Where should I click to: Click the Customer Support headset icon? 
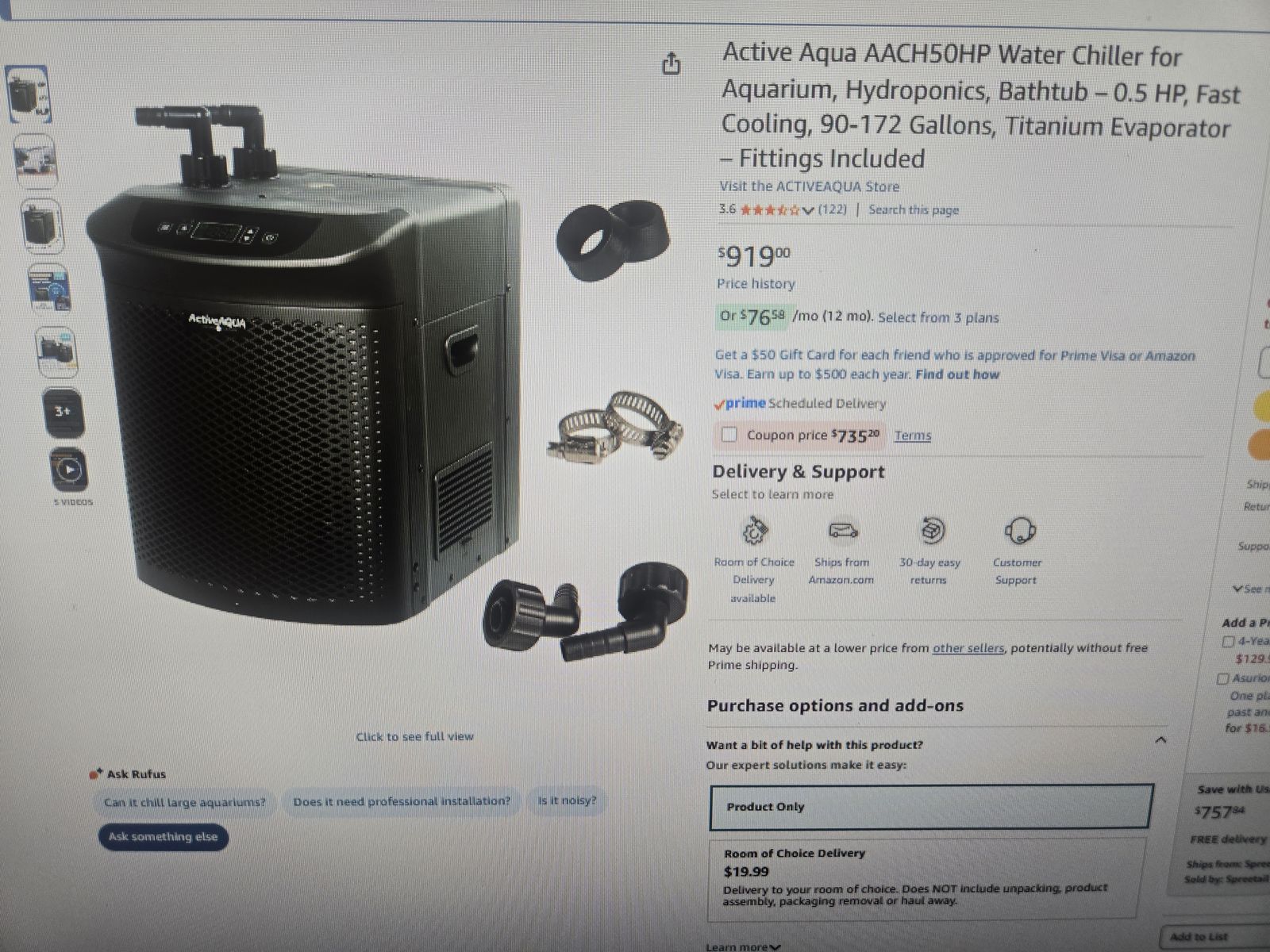click(1019, 531)
